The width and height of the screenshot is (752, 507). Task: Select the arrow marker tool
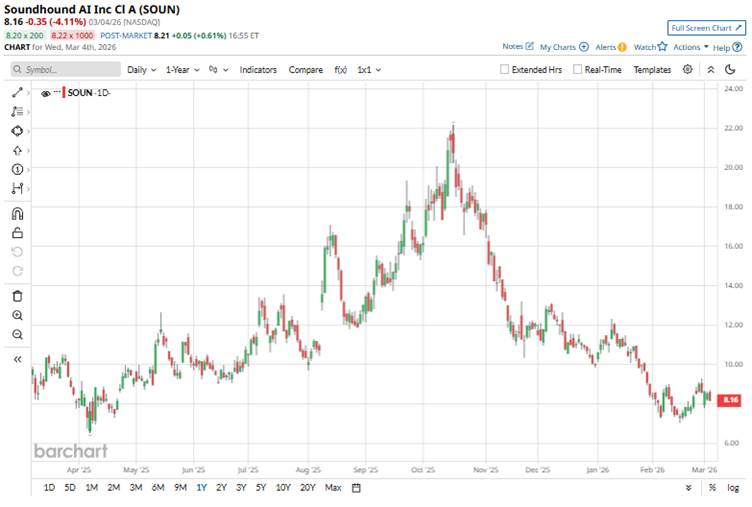point(17,151)
